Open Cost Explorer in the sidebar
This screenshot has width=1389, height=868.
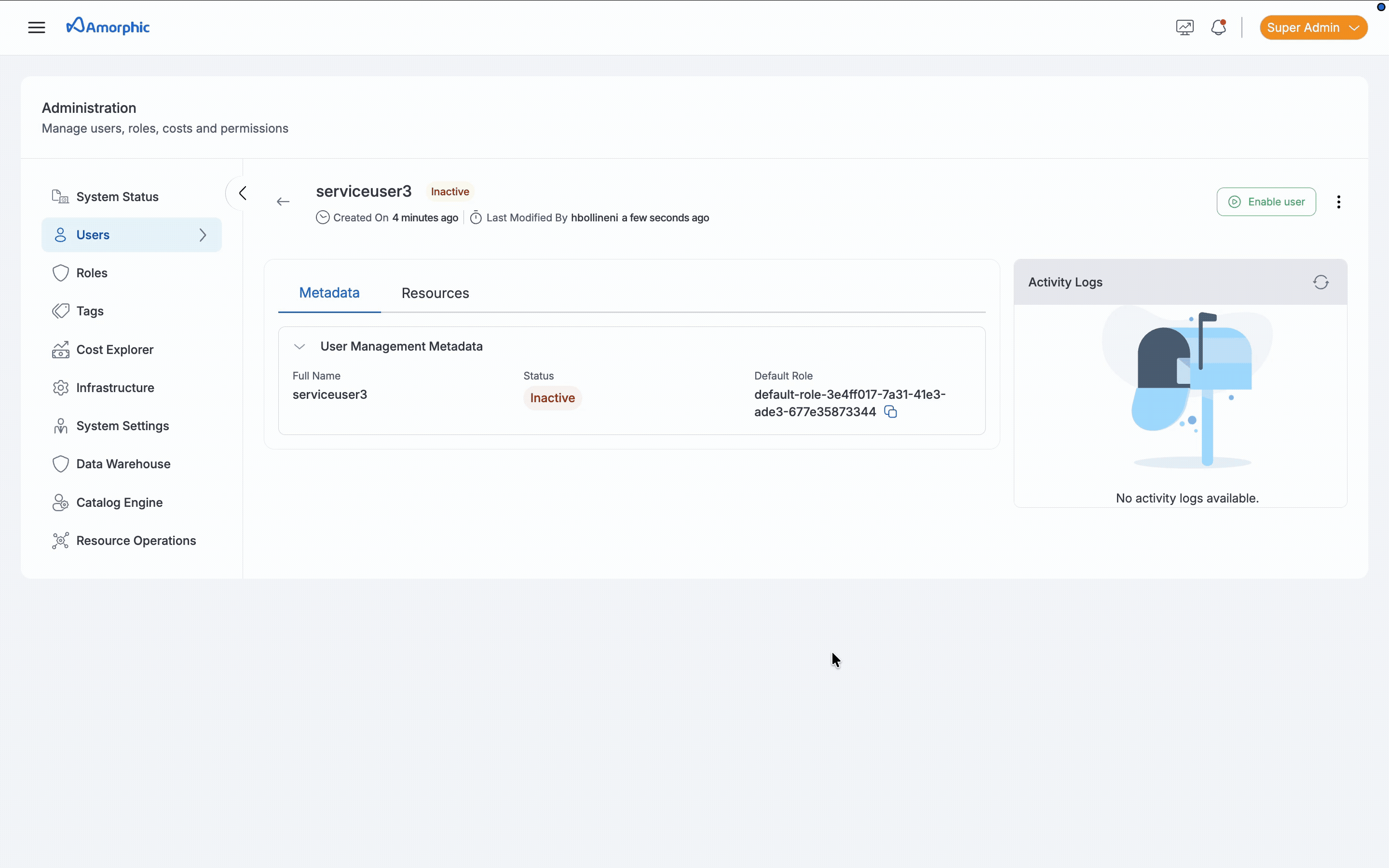pos(114,350)
